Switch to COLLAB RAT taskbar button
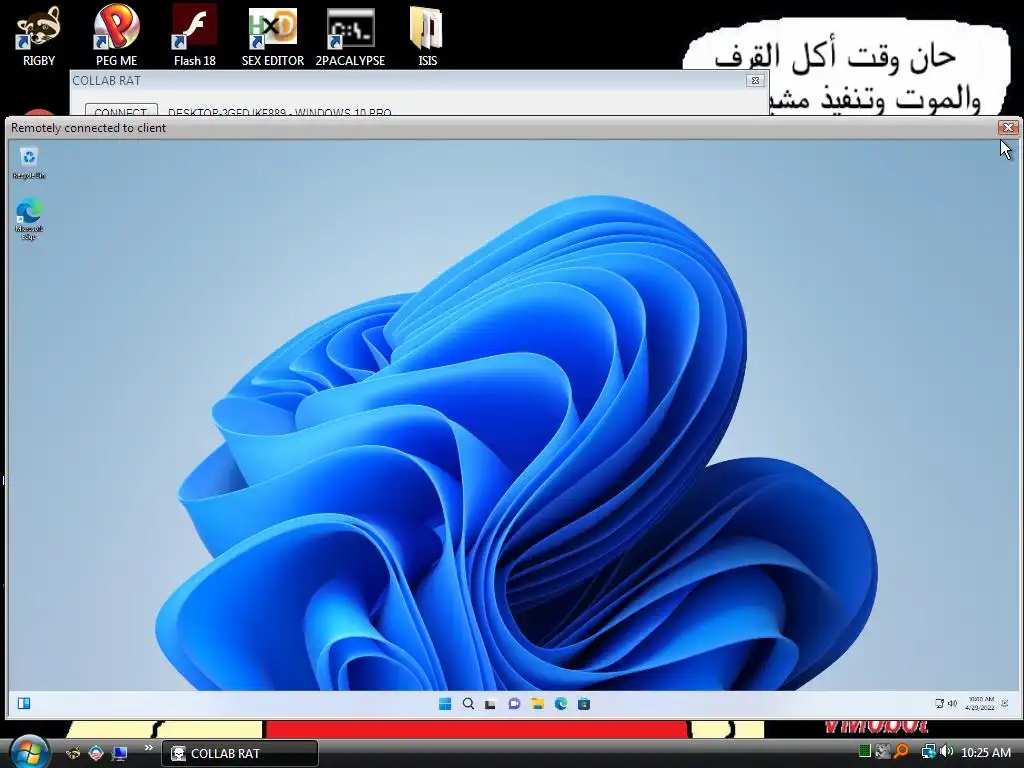Viewport: 1024px width, 768px height. pos(240,753)
